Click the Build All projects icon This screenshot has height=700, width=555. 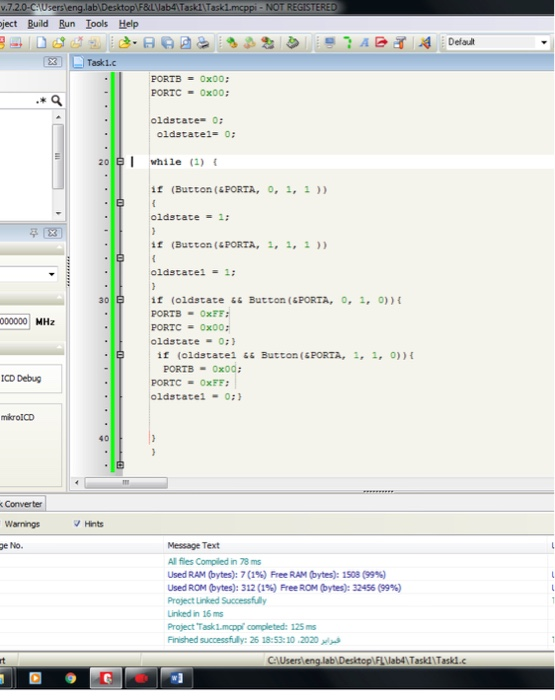click(250, 42)
